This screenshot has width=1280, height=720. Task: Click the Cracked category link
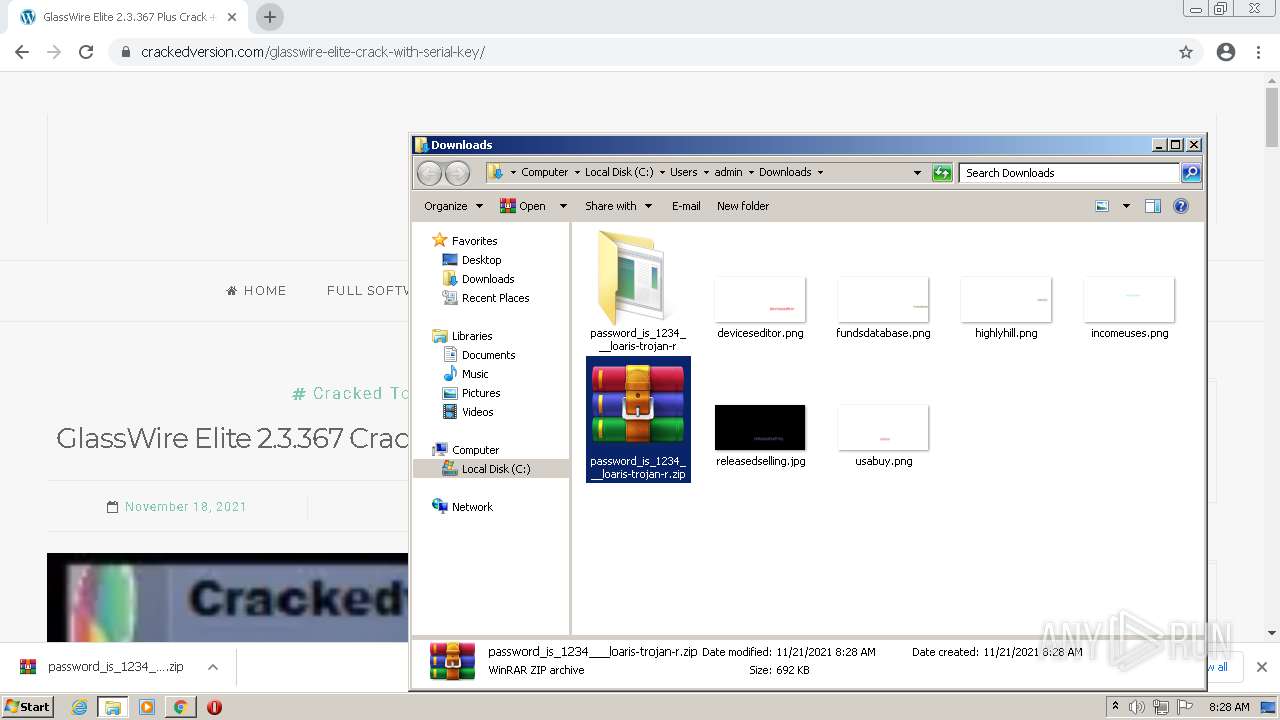pos(350,394)
